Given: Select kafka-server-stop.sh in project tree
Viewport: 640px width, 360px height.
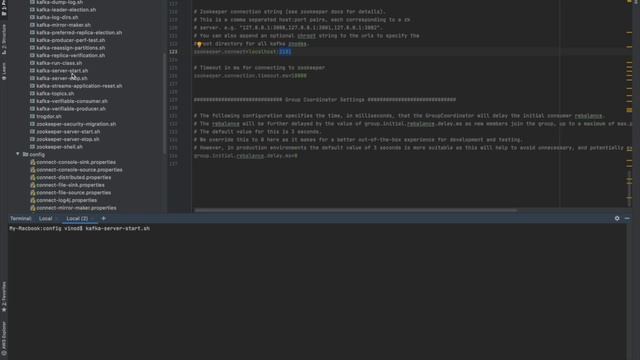Looking at the screenshot, I should point(62,78).
